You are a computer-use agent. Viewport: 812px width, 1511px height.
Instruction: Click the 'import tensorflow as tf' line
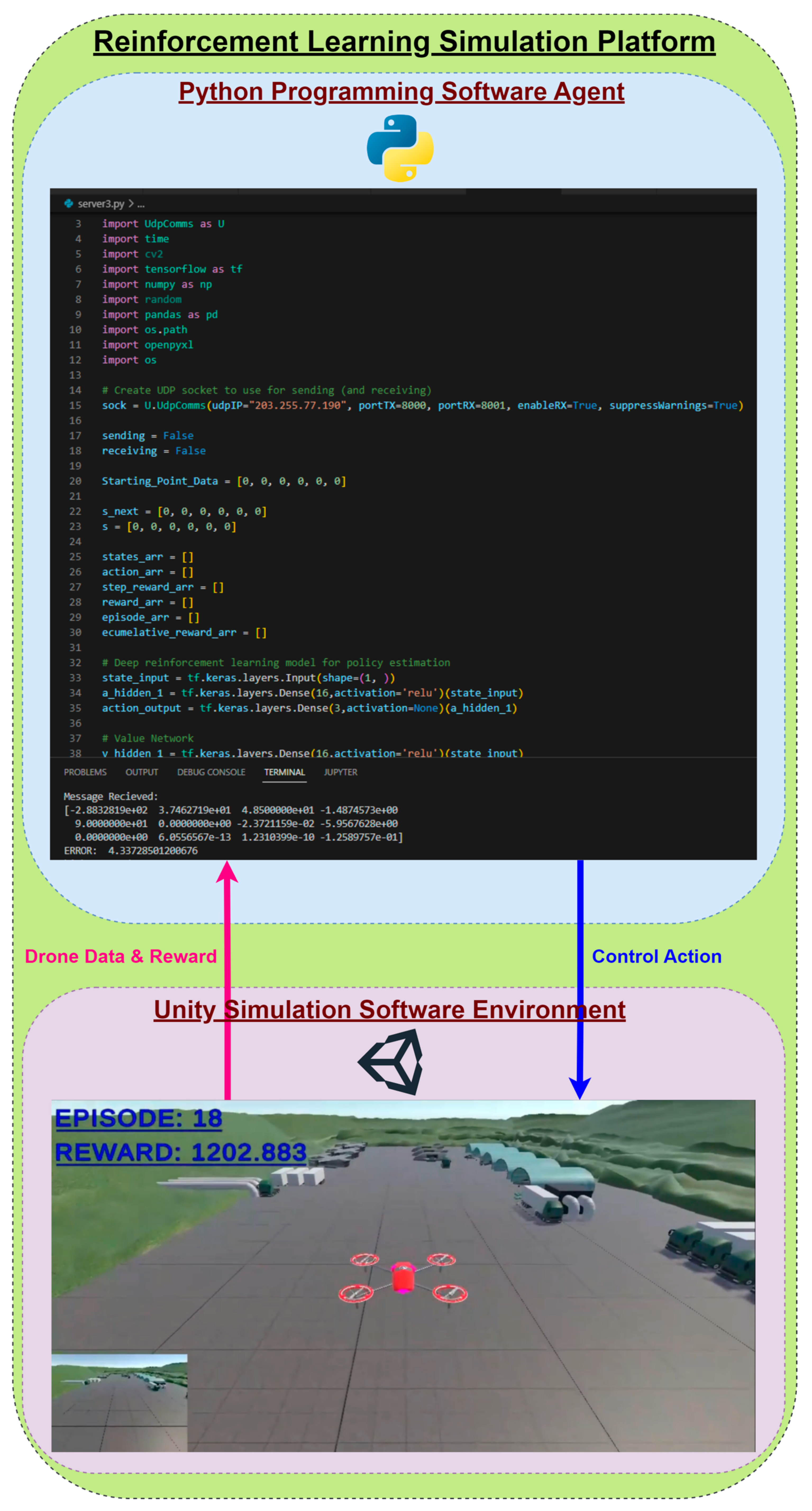[x=172, y=269]
